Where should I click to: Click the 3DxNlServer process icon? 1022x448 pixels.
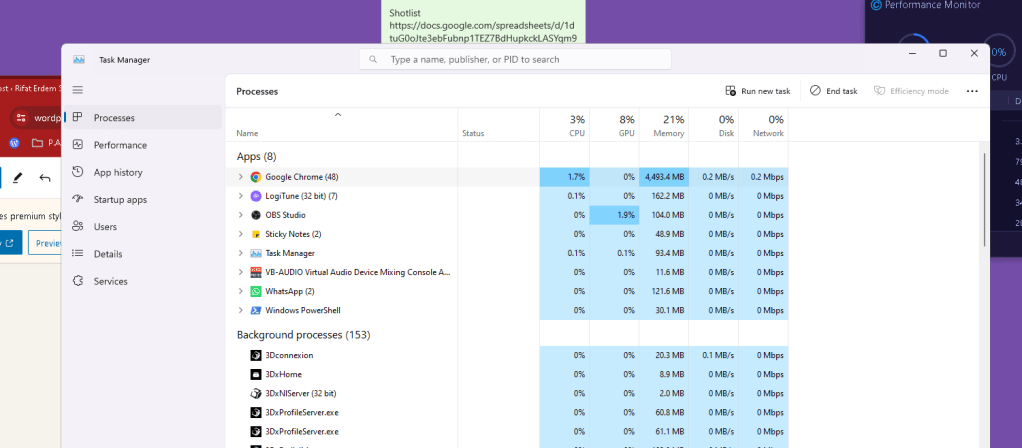pyautogui.click(x=256, y=393)
